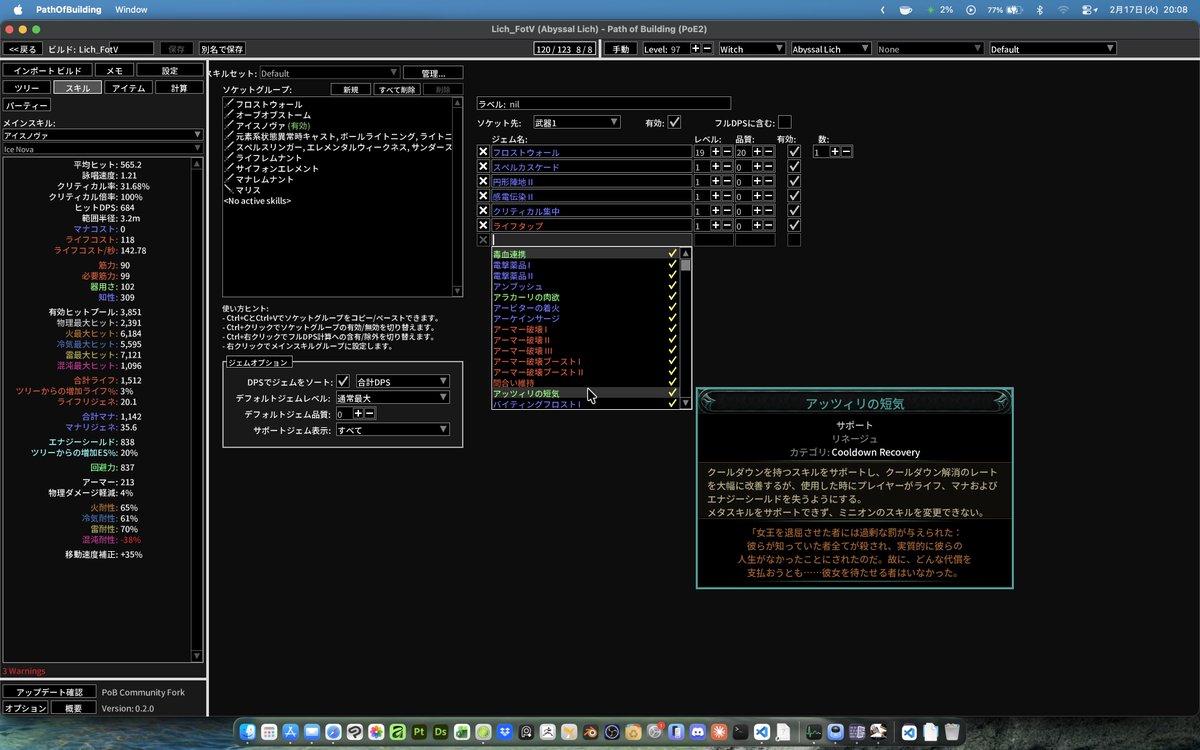Toggle enabled checkbox for 円形陣地 II gem
This screenshot has width=1200, height=750.
pos(794,182)
